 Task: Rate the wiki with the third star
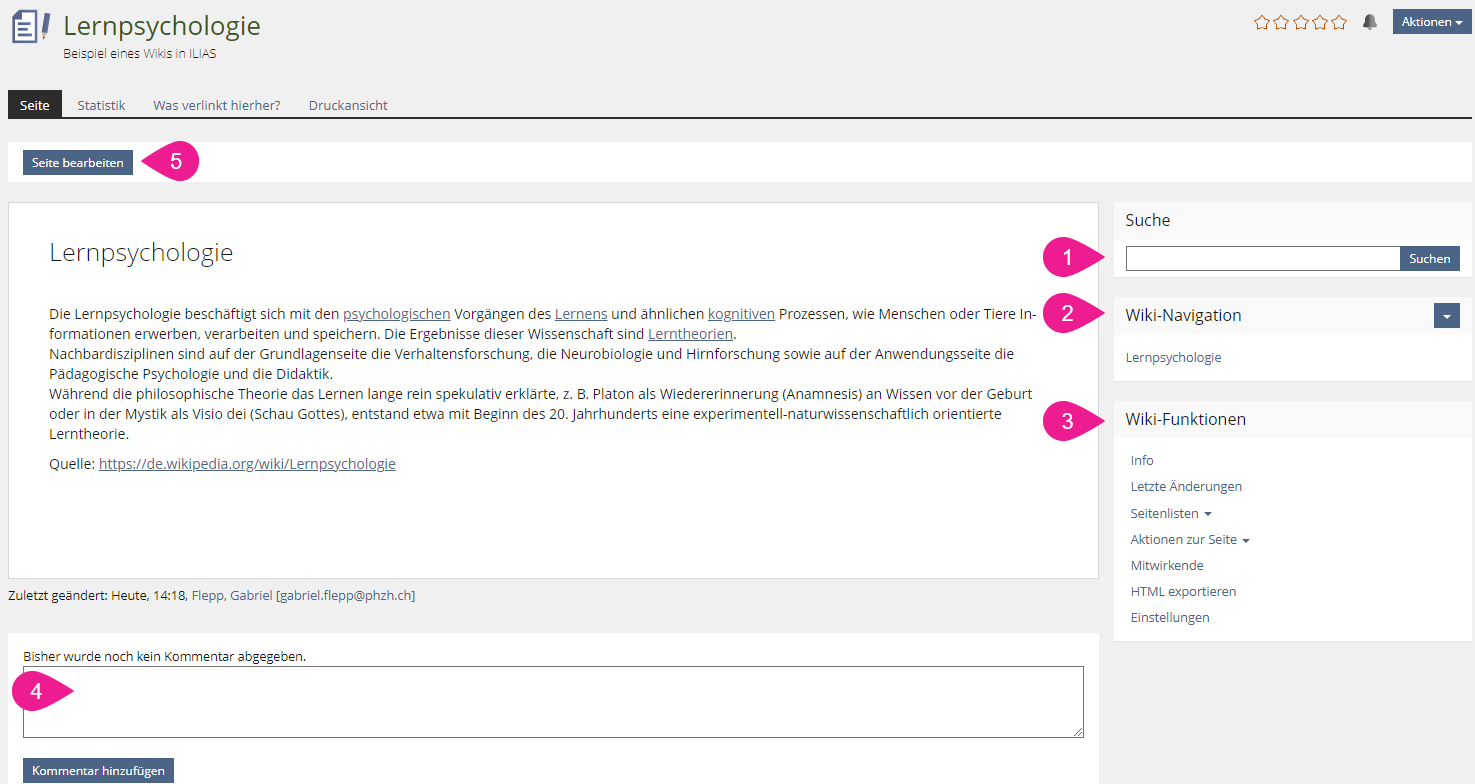click(x=1301, y=22)
